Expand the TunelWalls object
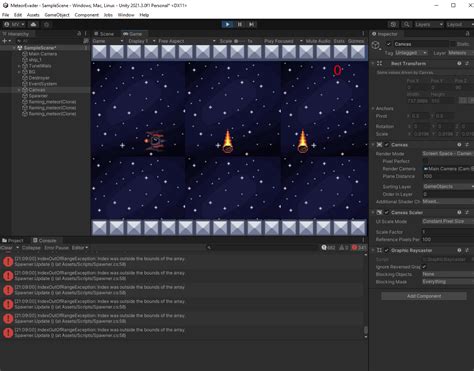474x371 pixels. pyautogui.click(x=19, y=66)
